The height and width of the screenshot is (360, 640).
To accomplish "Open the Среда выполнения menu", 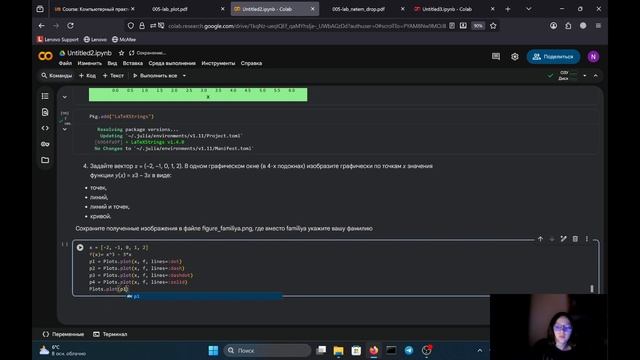I will pyautogui.click(x=172, y=63).
